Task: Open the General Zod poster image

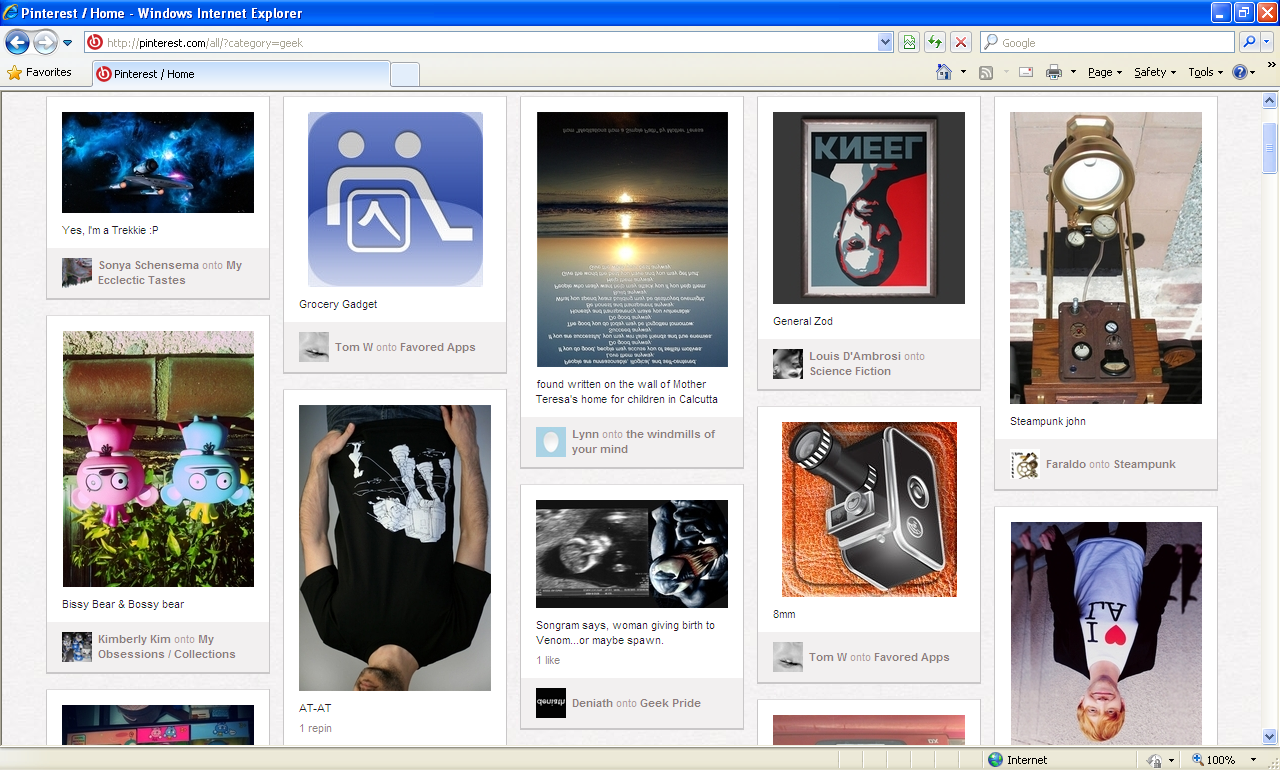Action: click(869, 208)
